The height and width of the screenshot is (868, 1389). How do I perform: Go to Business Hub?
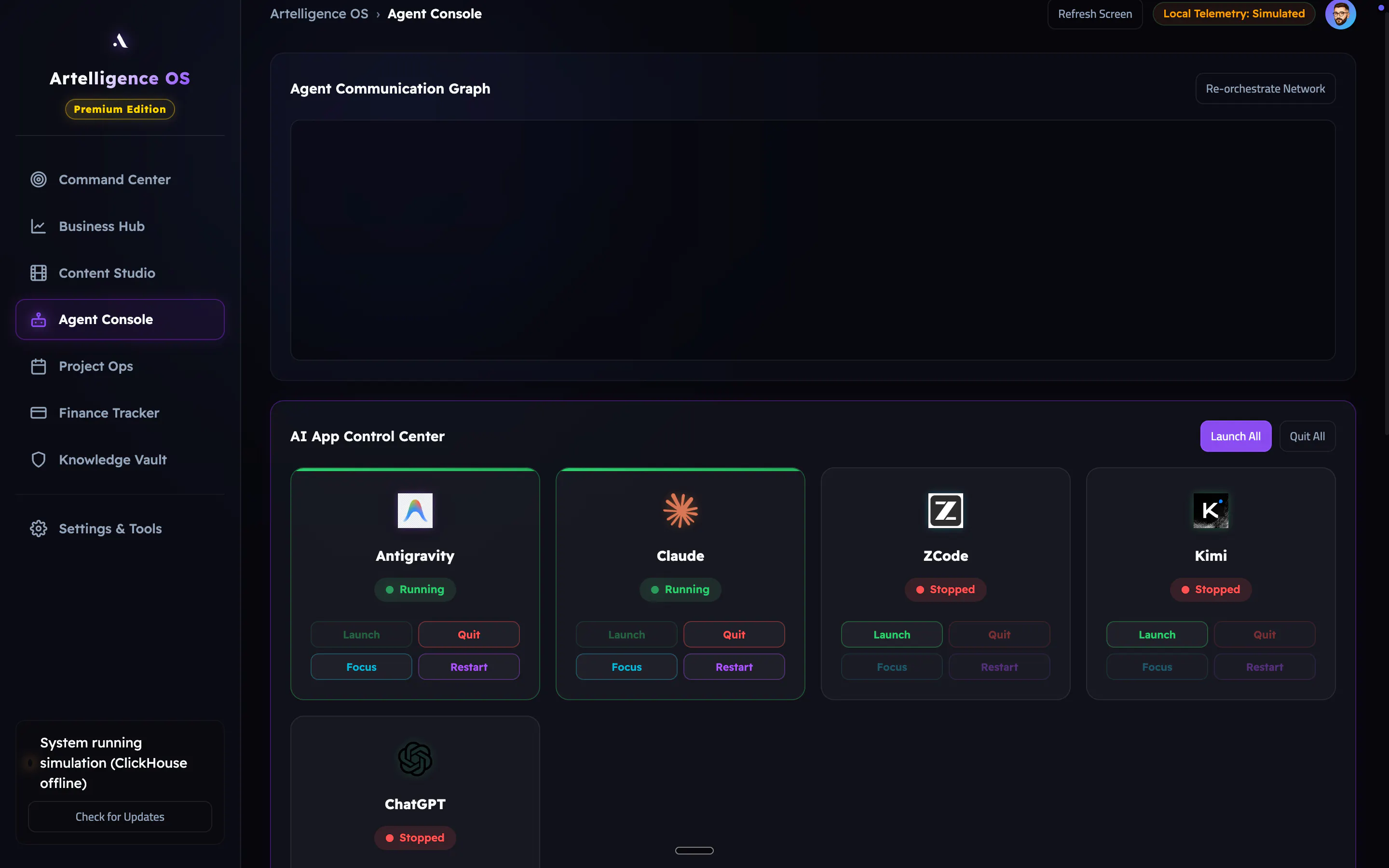(x=120, y=226)
